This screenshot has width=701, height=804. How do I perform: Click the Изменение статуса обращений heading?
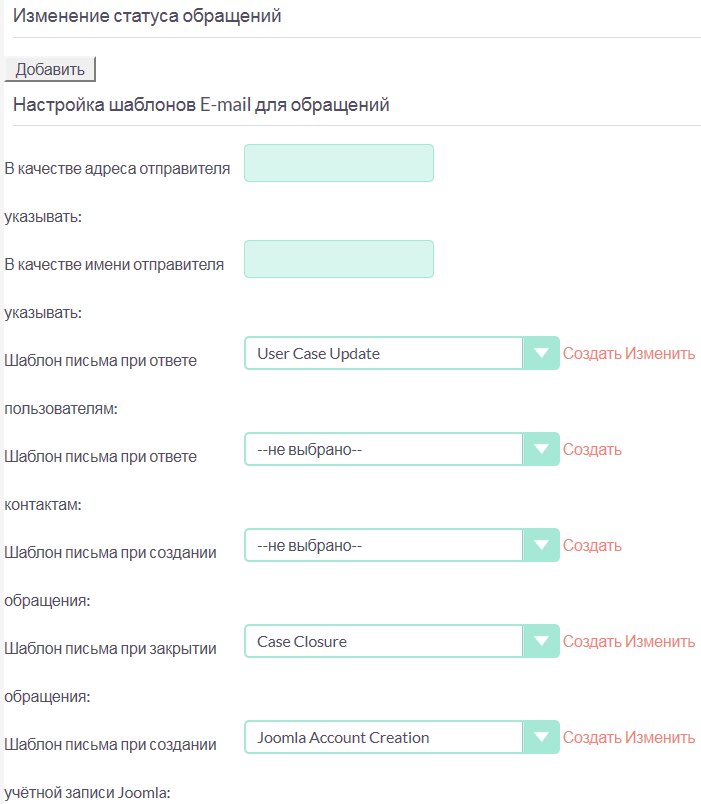click(x=147, y=17)
